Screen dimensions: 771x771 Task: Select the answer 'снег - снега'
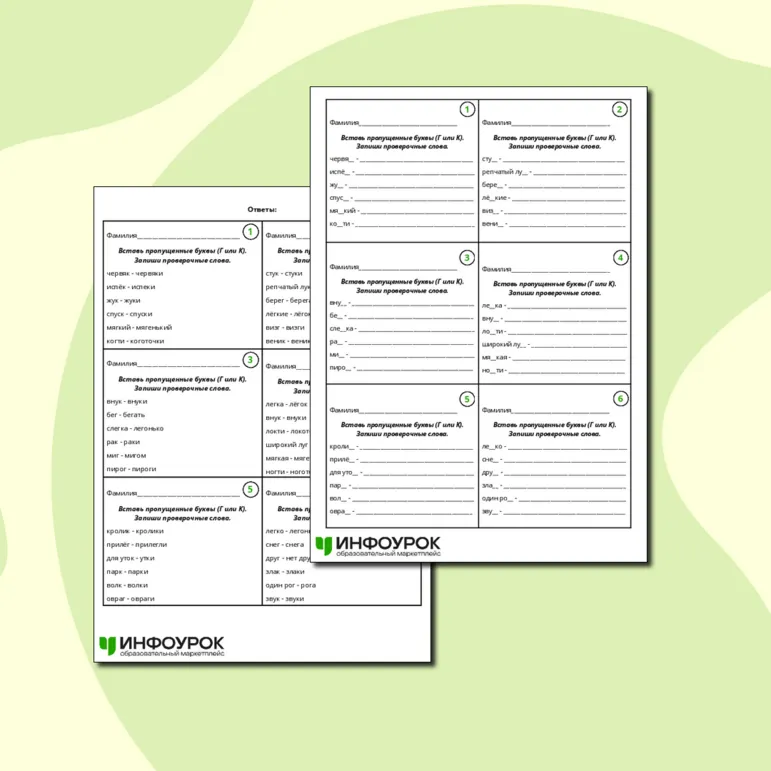pyautogui.click(x=285, y=545)
